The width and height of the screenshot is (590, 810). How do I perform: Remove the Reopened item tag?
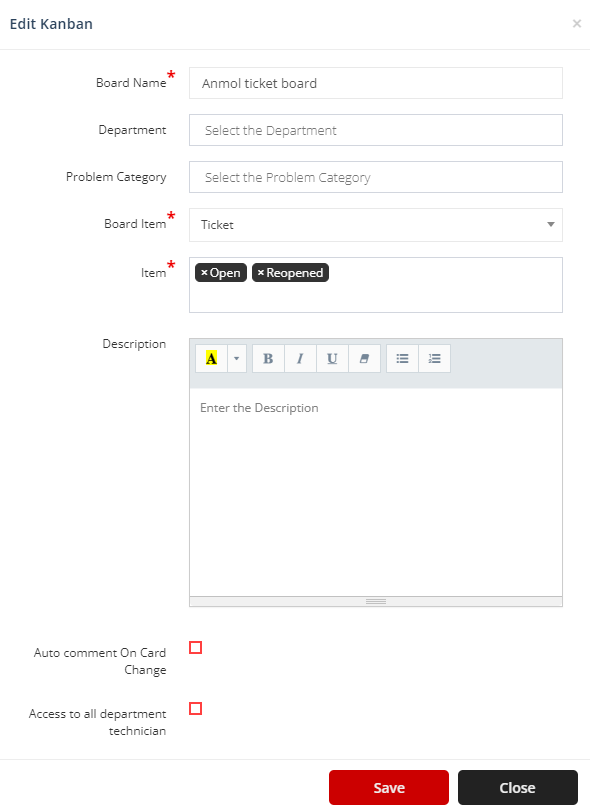click(x=261, y=273)
